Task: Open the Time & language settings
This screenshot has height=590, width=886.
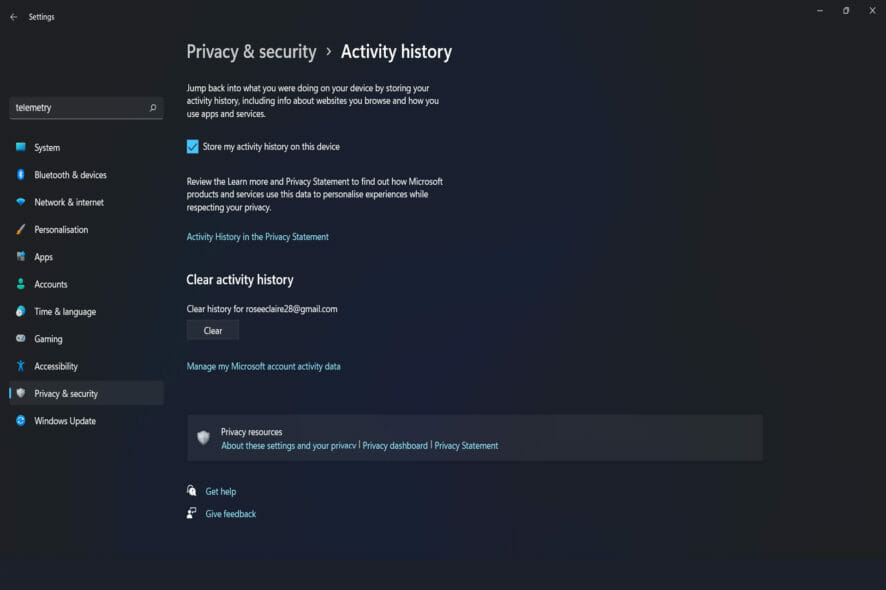Action: (65, 312)
